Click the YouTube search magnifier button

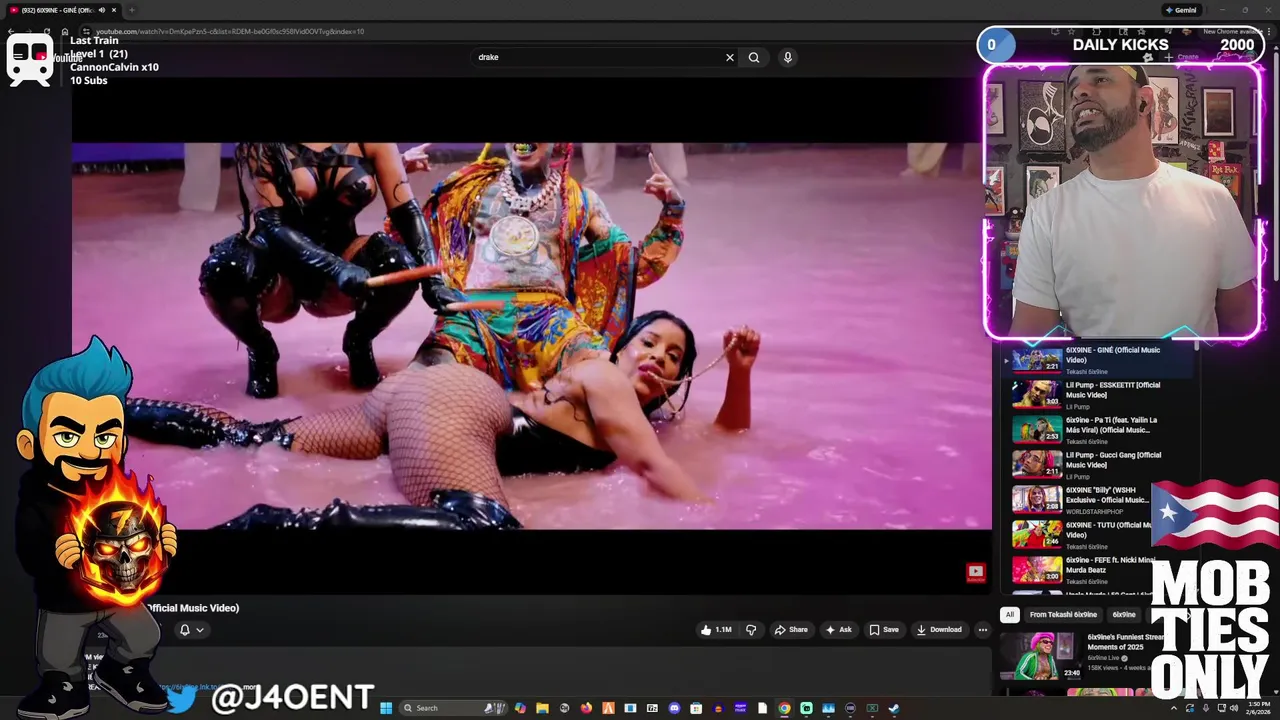(754, 57)
